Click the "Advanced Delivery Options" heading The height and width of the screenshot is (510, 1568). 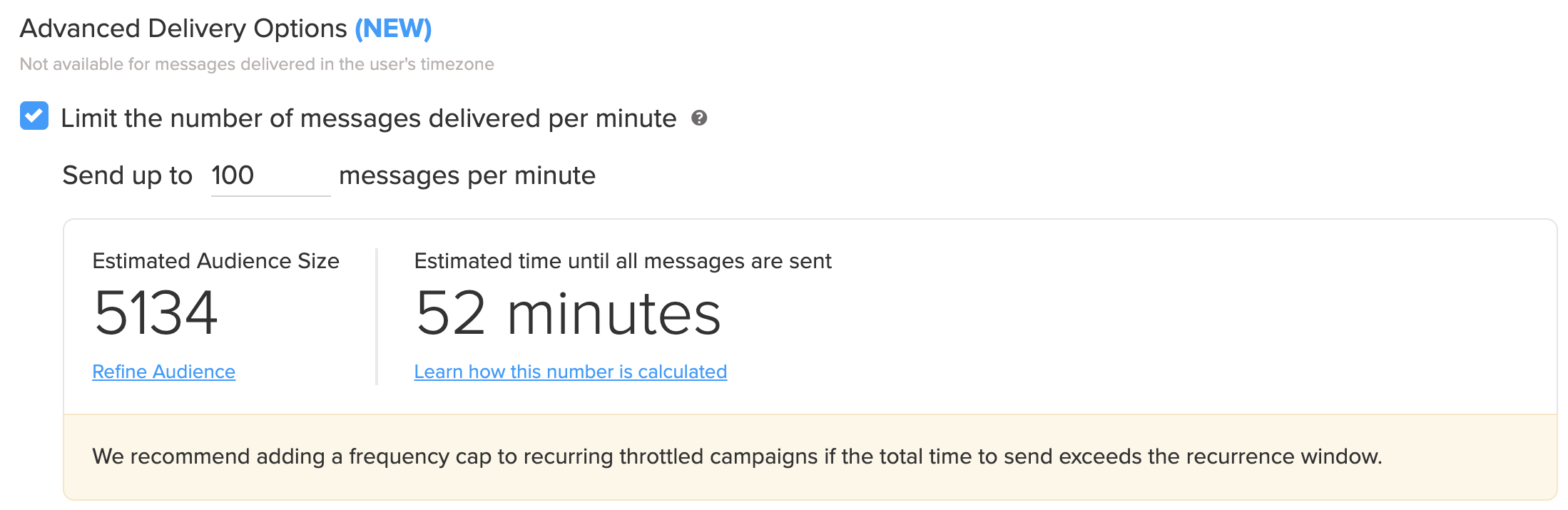pyautogui.click(x=183, y=29)
